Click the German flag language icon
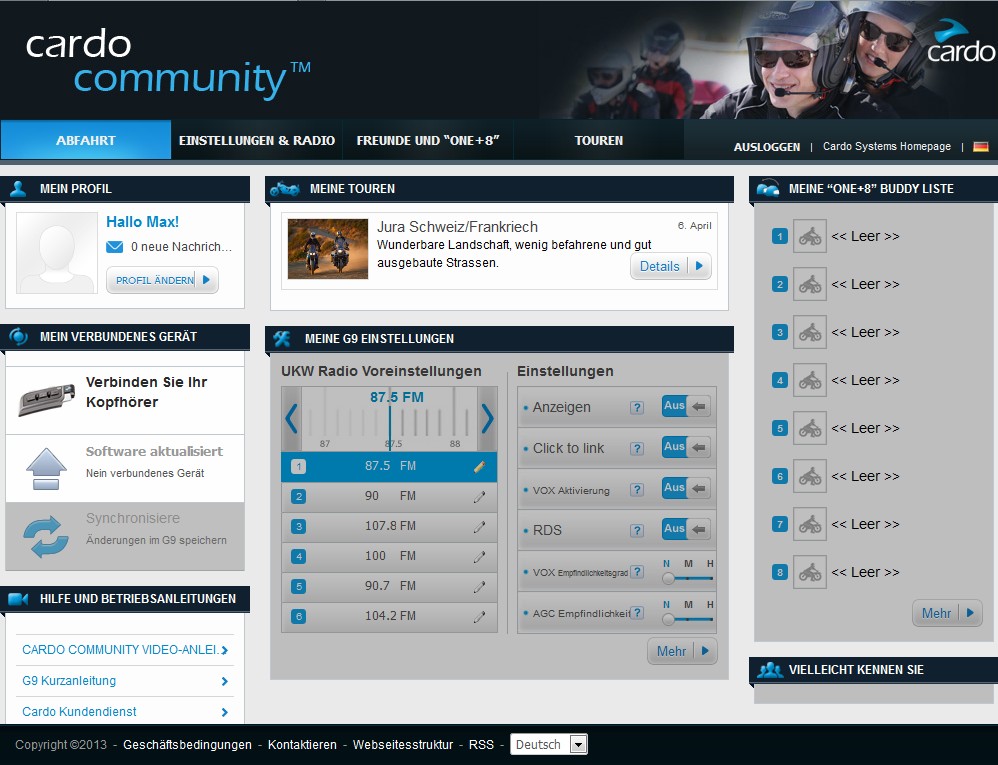 tap(981, 146)
